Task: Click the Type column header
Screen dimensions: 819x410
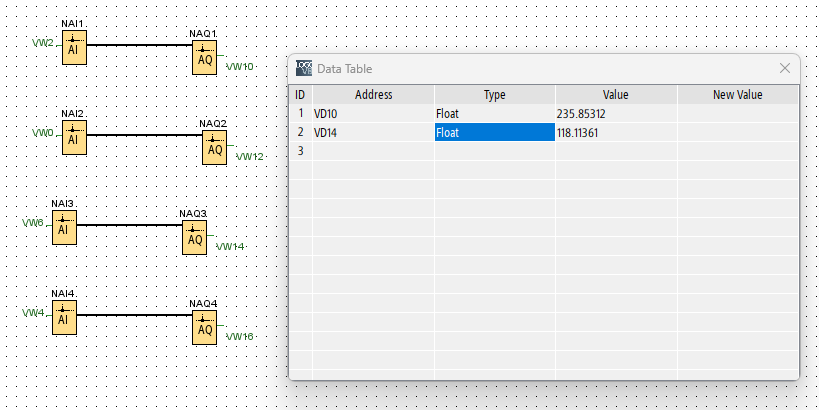Action: [x=495, y=95]
